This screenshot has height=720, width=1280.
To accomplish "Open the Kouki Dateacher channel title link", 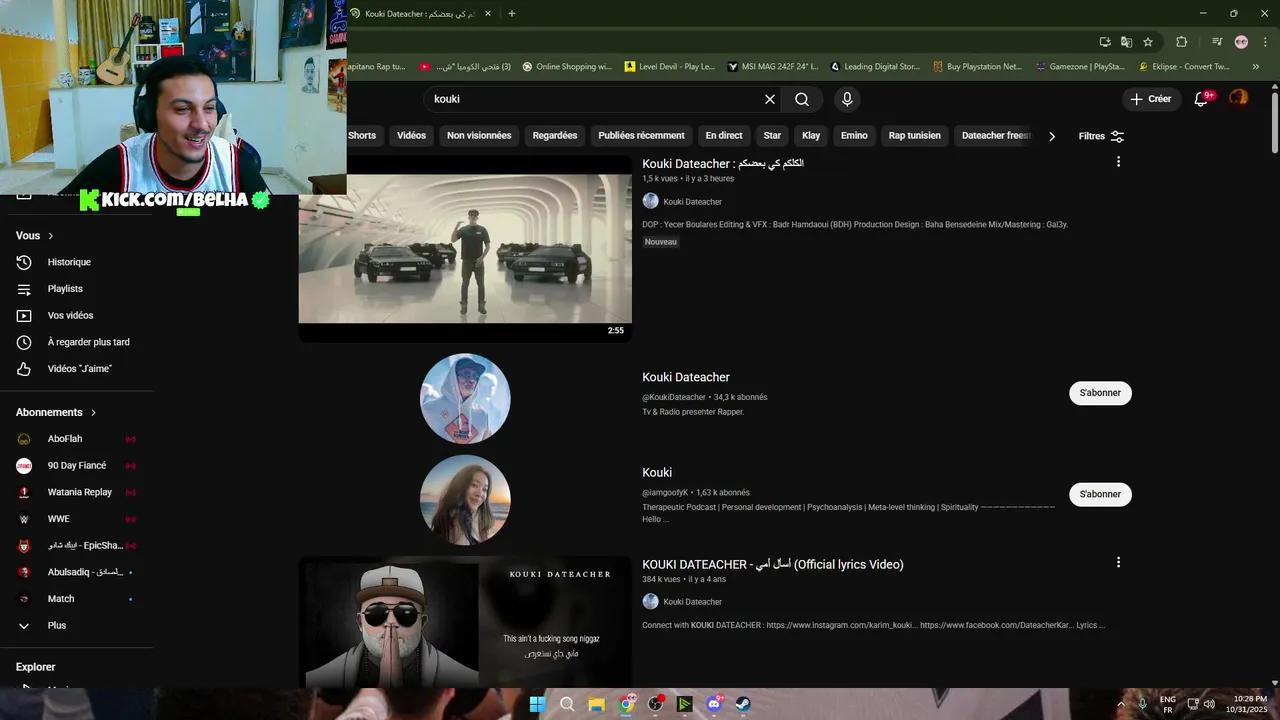I will 686,377.
